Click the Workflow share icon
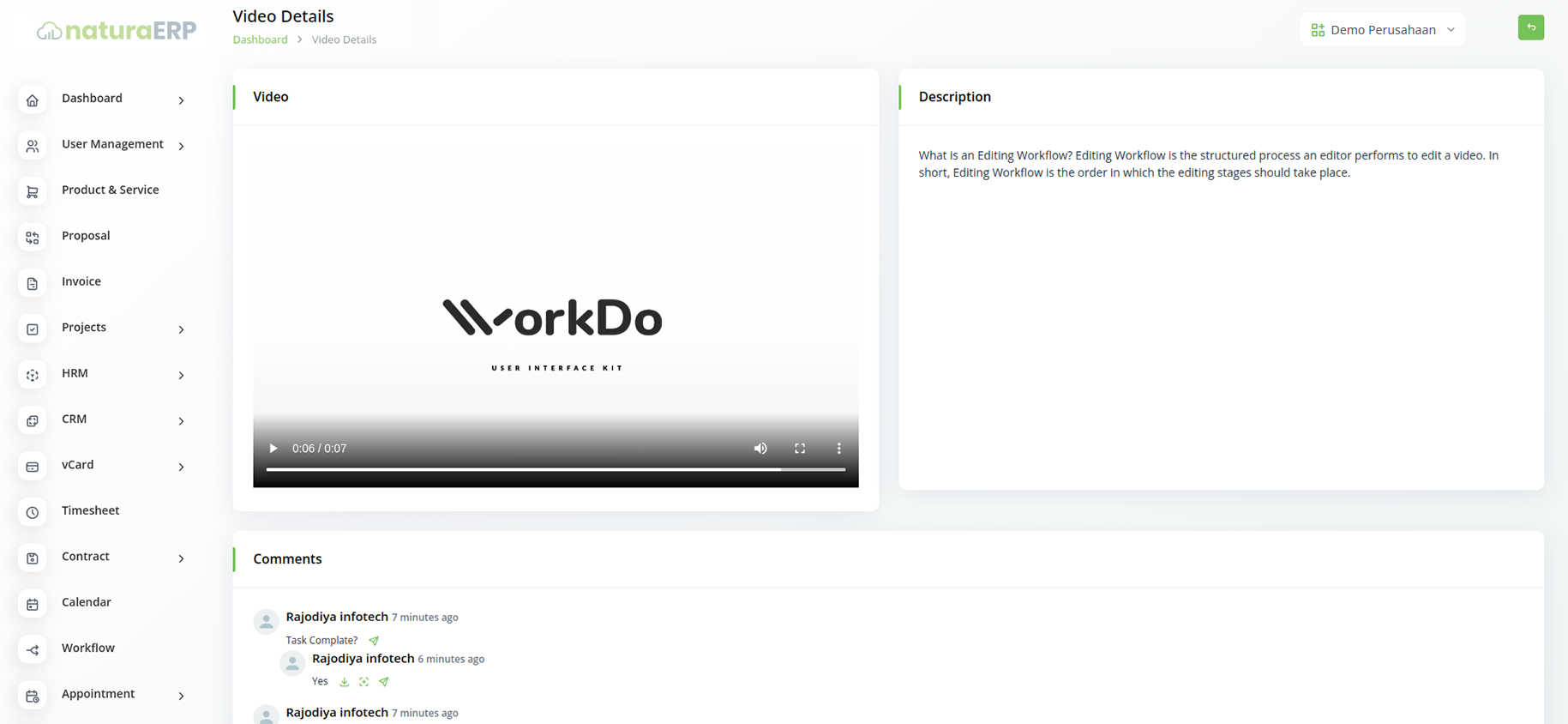 (x=33, y=650)
